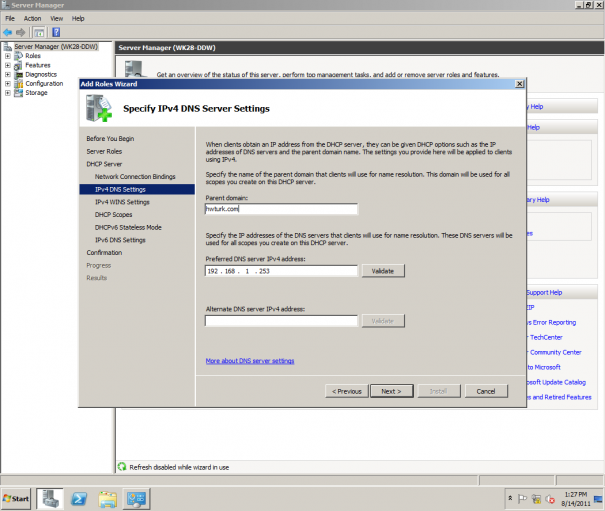Expand the Roles tree node
This screenshot has width=605, height=511.
pos(7,56)
